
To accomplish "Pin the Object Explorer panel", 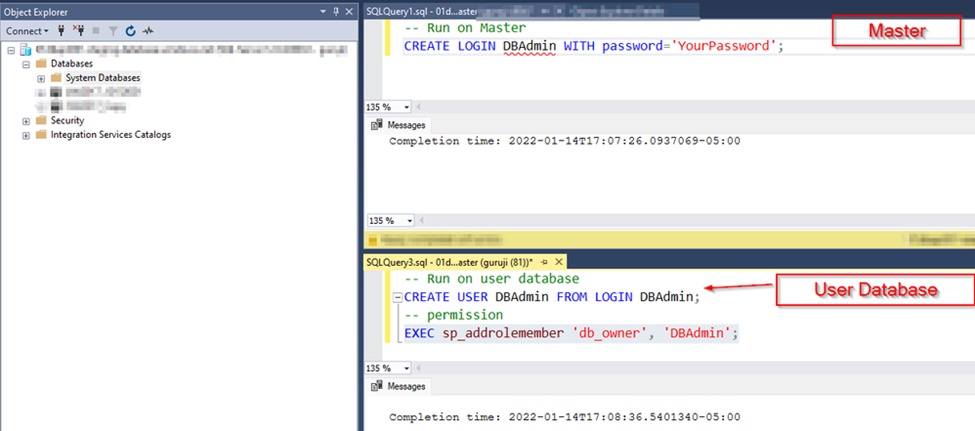I will point(336,12).
